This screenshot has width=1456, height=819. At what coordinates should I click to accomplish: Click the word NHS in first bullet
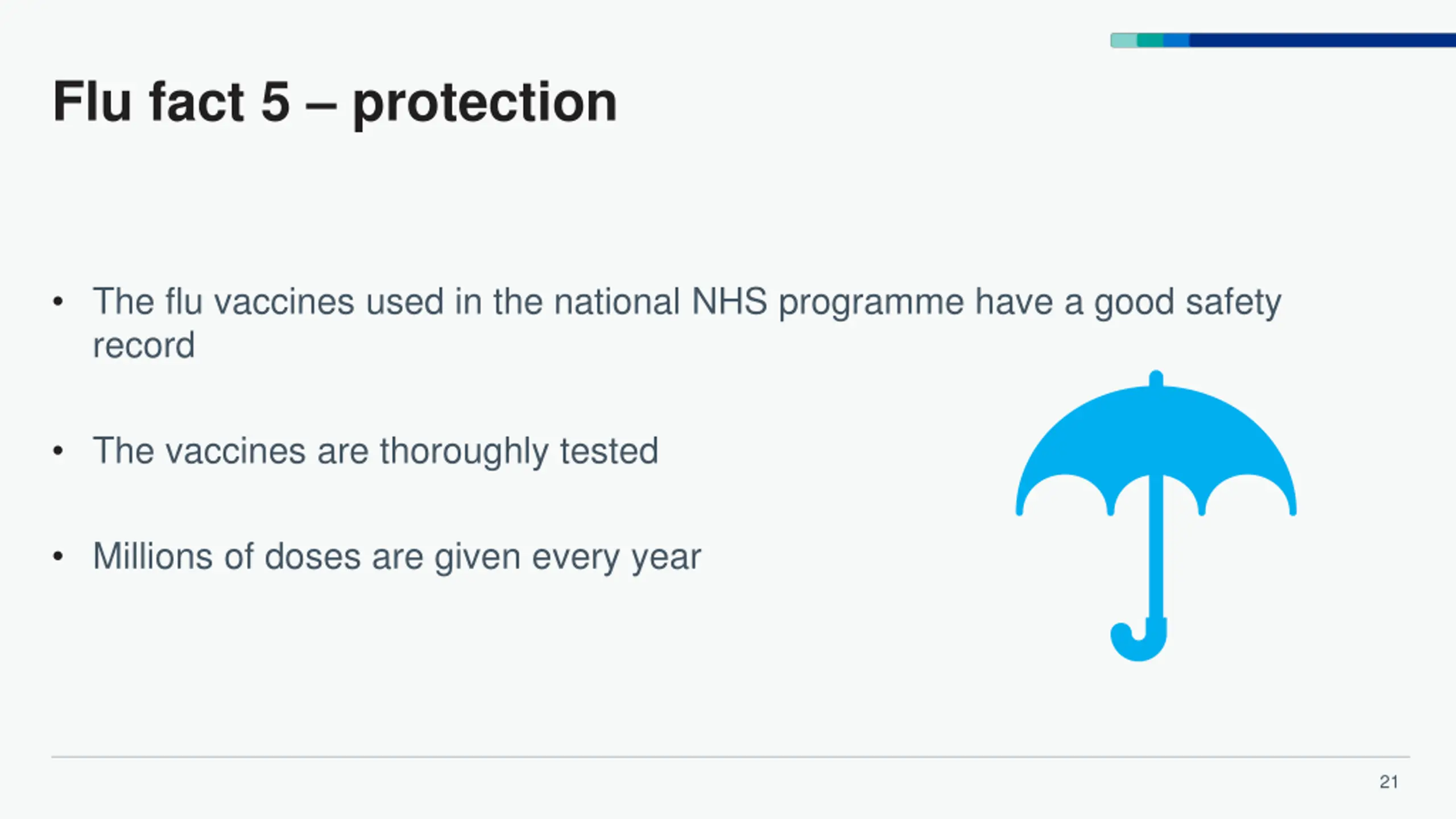[x=729, y=301]
